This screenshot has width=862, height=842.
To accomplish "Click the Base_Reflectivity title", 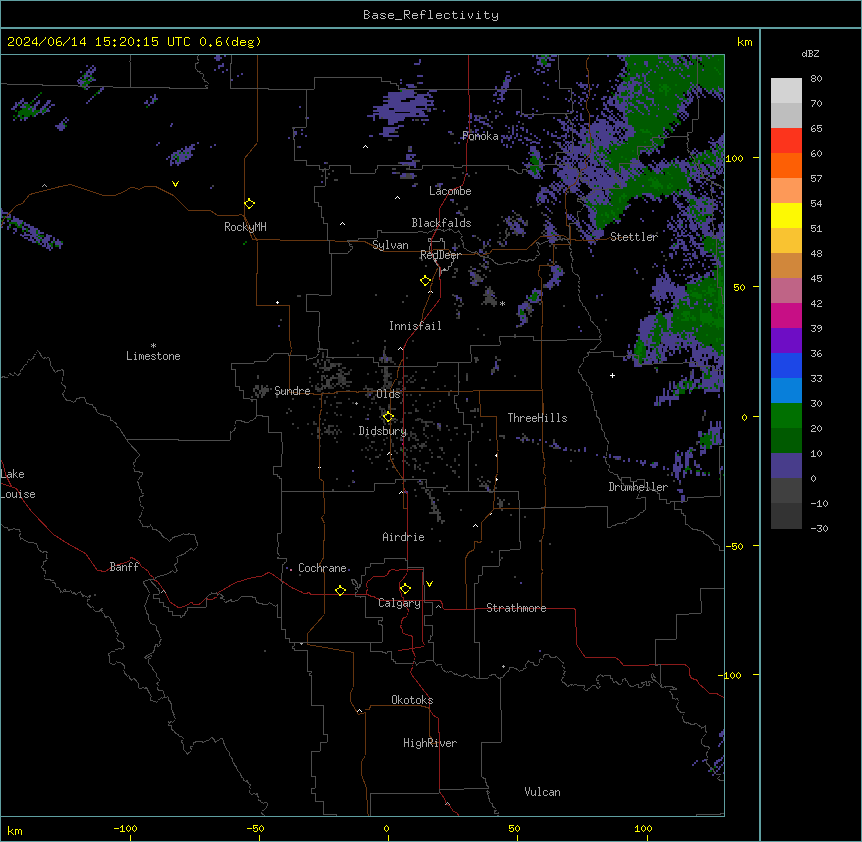I will pos(431,15).
